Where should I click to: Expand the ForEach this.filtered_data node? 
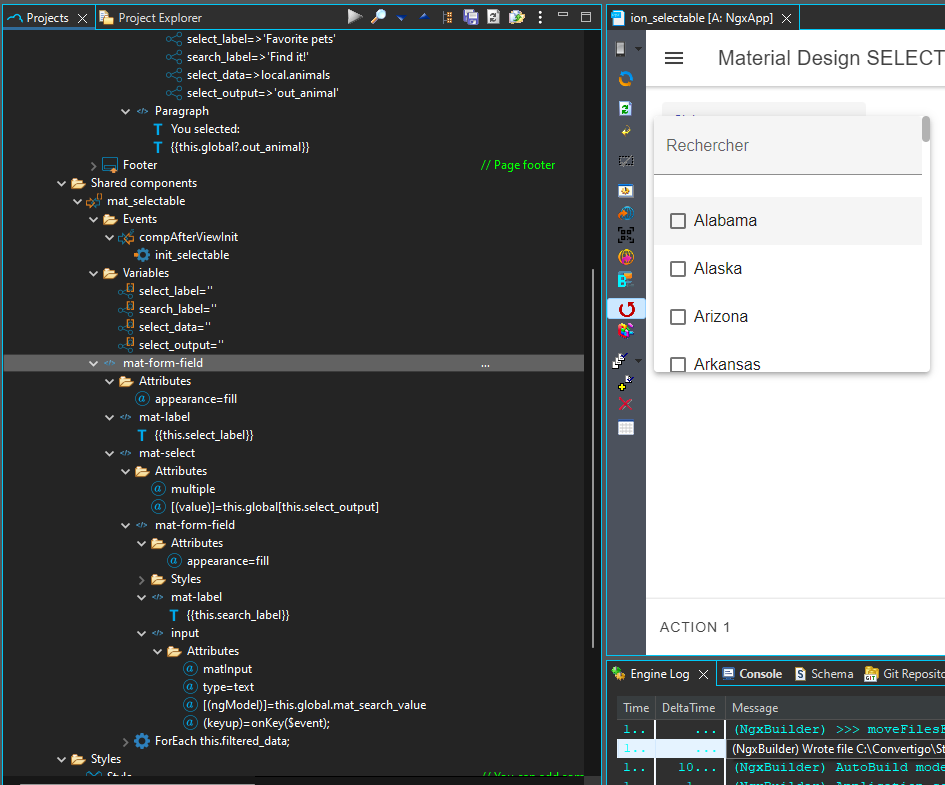(x=126, y=742)
